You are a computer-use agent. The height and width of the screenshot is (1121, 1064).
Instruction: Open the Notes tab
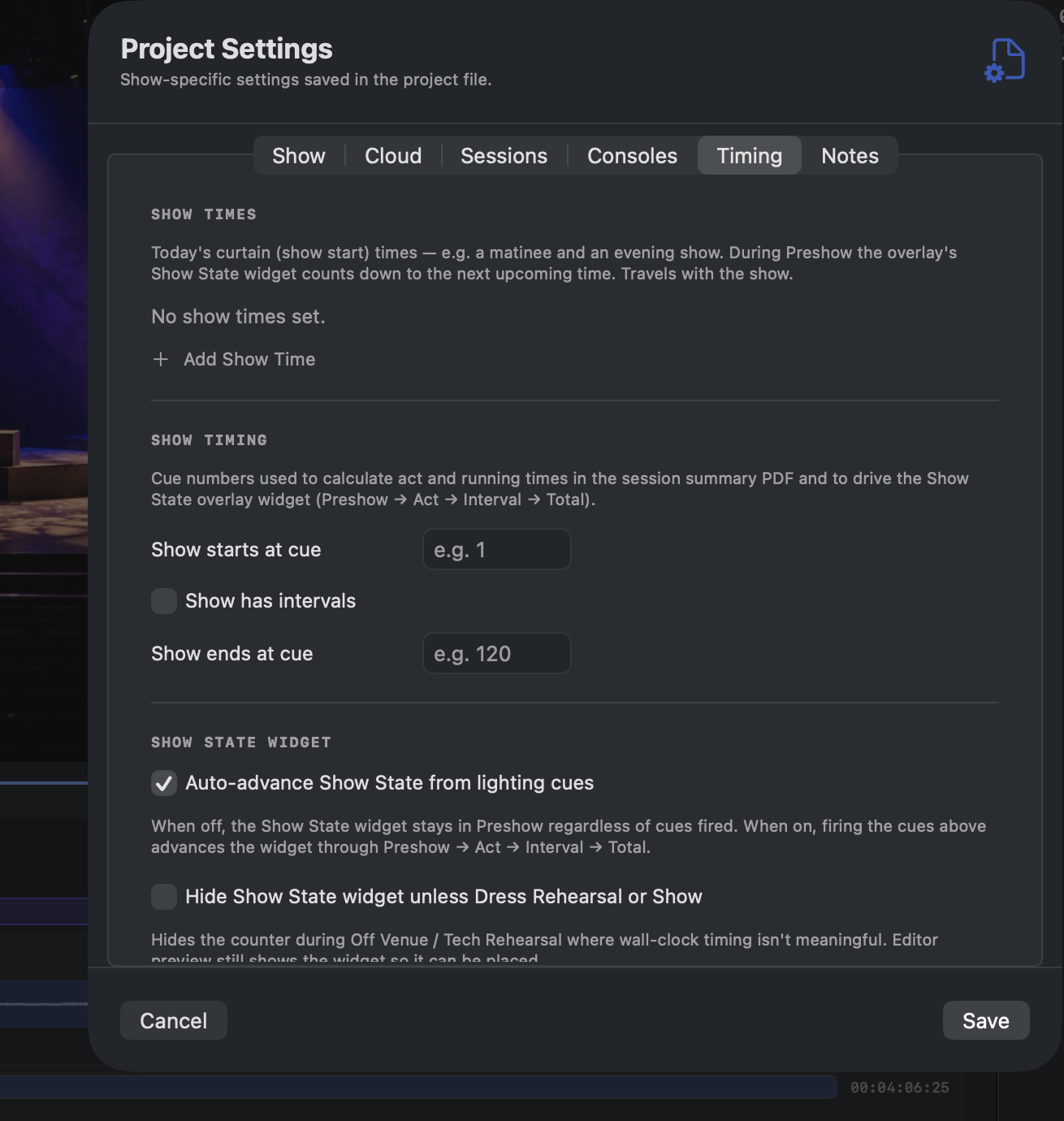[850, 155]
